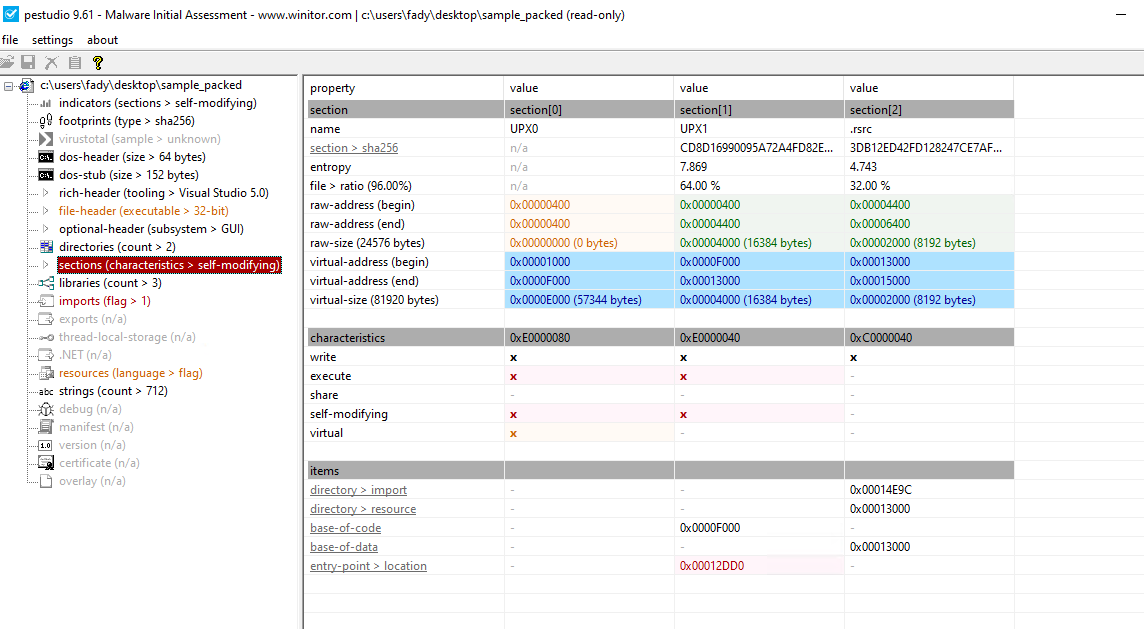Viewport: 1144px width, 629px height.
Task: Expand the optional-header tree node arrow
Action: point(45,229)
